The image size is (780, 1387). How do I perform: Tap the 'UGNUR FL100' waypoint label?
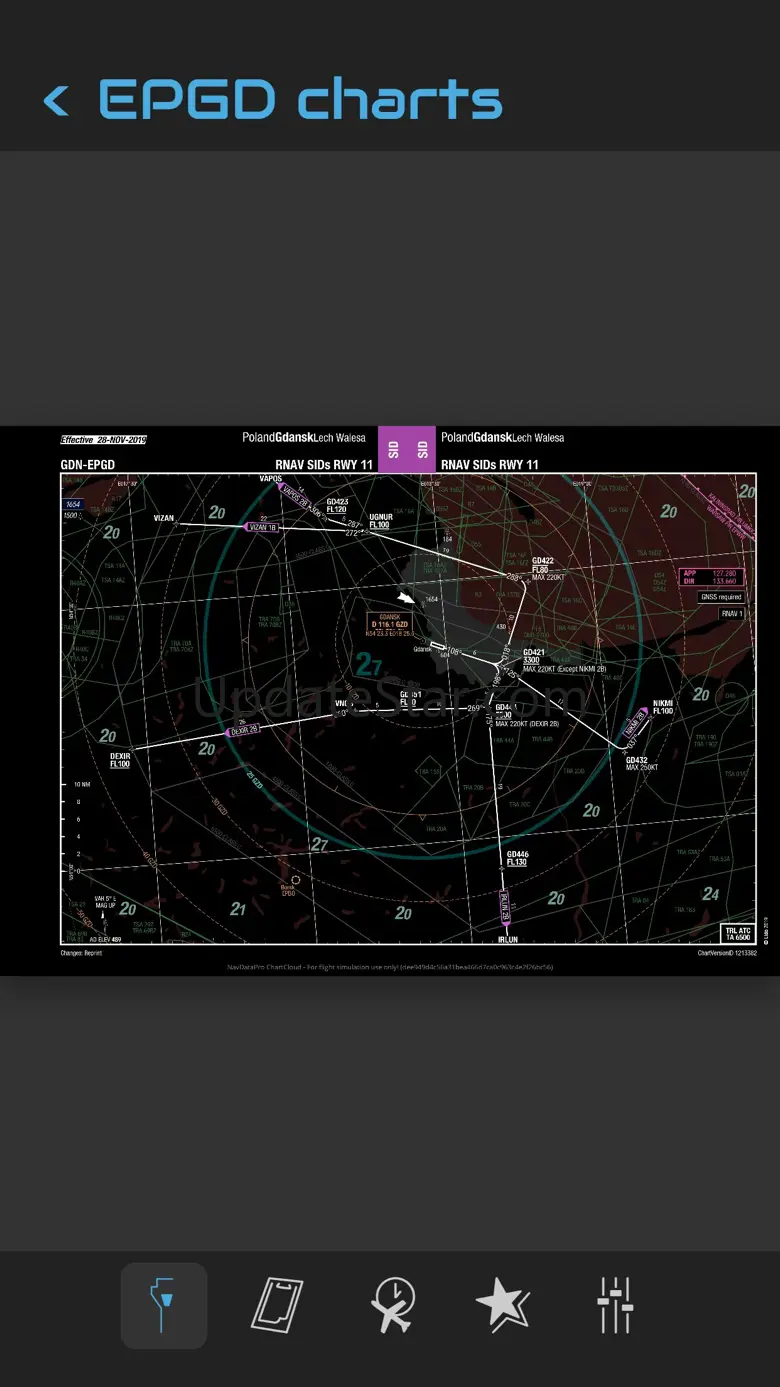click(x=380, y=520)
